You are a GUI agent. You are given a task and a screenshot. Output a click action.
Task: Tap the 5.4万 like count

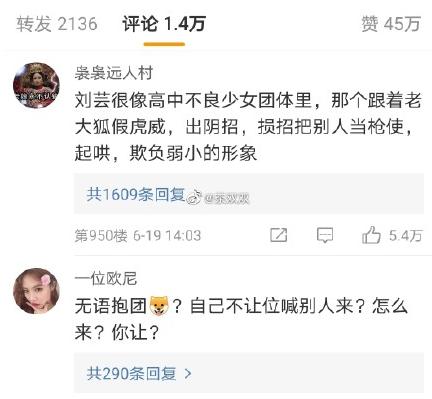406,236
